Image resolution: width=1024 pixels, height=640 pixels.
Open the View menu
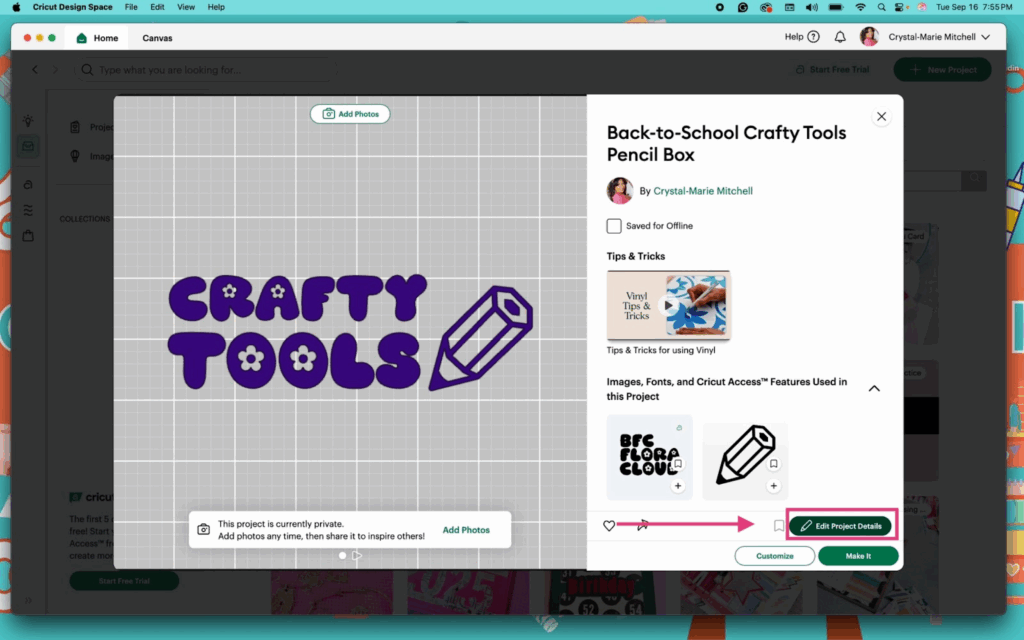[x=186, y=7]
